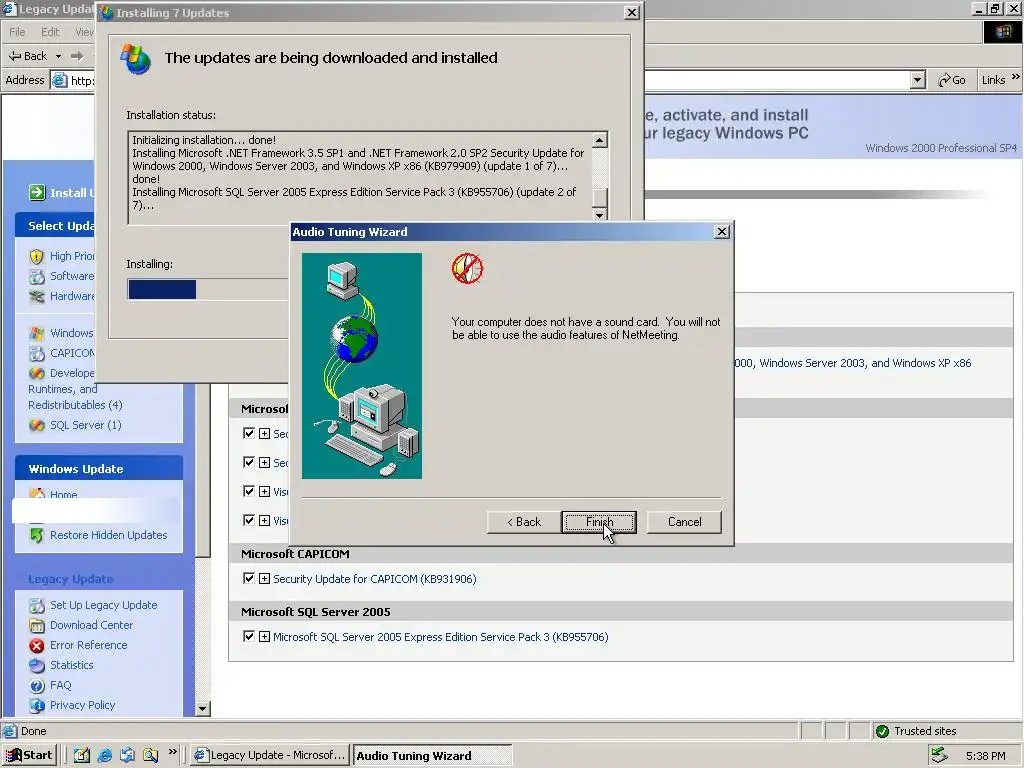This screenshot has height=768, width=1024.
Task: Click the Developer Tools category icon
Action: 37,373
